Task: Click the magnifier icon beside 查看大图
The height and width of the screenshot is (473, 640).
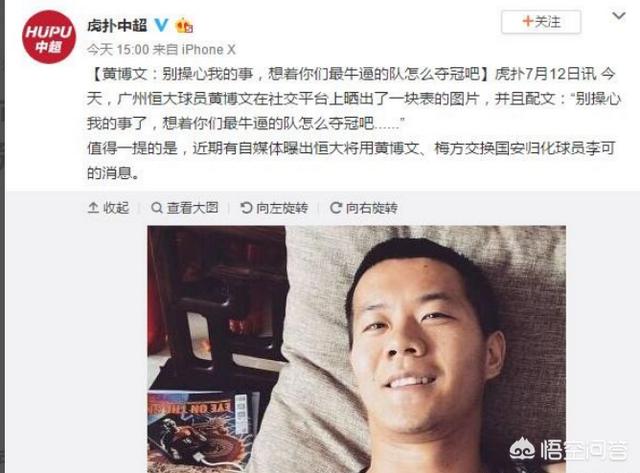Action: click(157, 208)
